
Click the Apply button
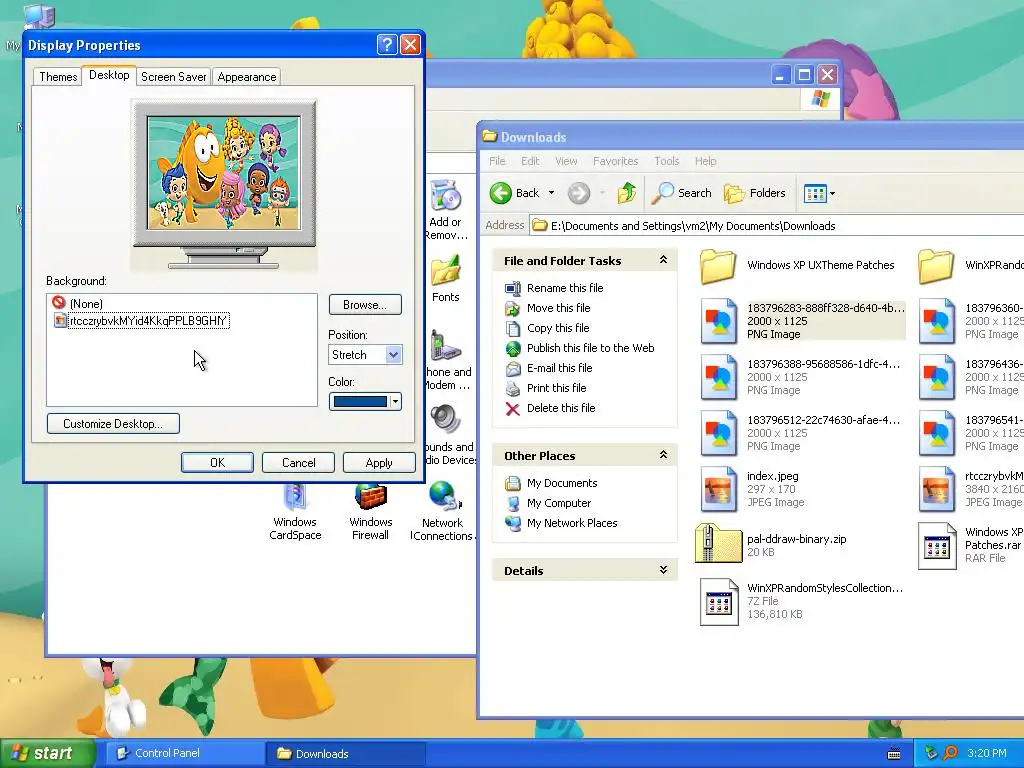tap(379, 462)
